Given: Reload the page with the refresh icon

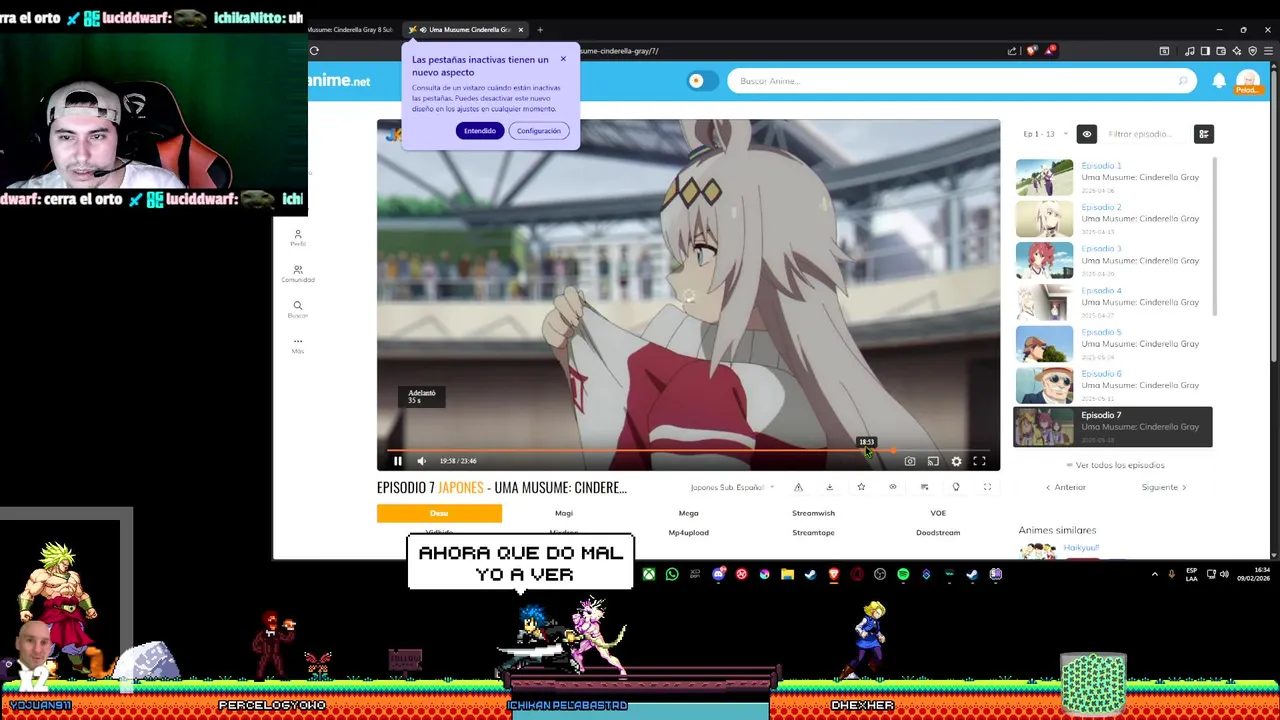Looking at the screenshot, I should point(314,51).
